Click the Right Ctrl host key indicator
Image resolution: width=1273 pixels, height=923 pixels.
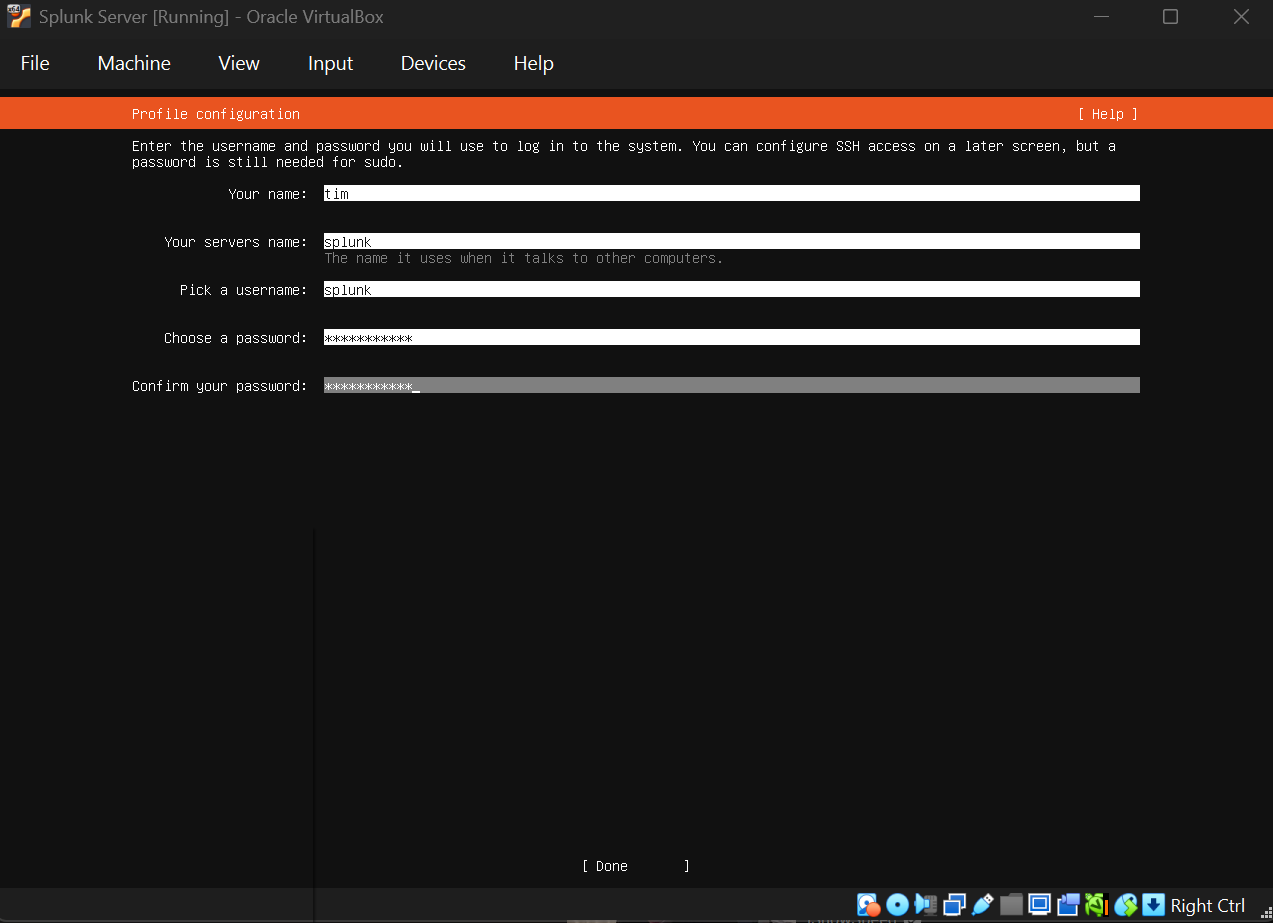1208,905
